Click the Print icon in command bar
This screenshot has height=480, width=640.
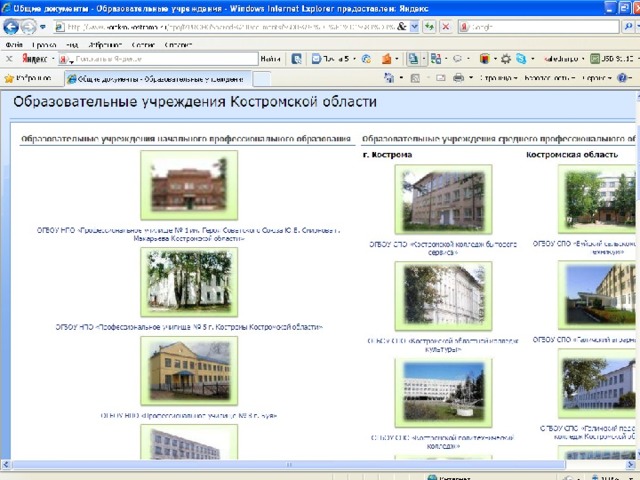[x=459, y=78]
